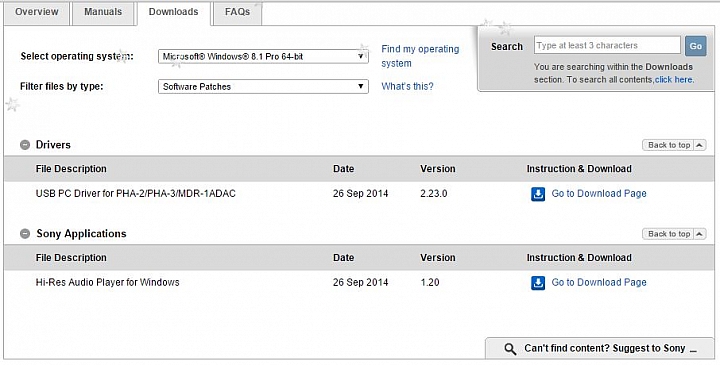Collapse the Drivers section minus icon
This screenshot has height=365, width=720.
(x=25, y=145)
